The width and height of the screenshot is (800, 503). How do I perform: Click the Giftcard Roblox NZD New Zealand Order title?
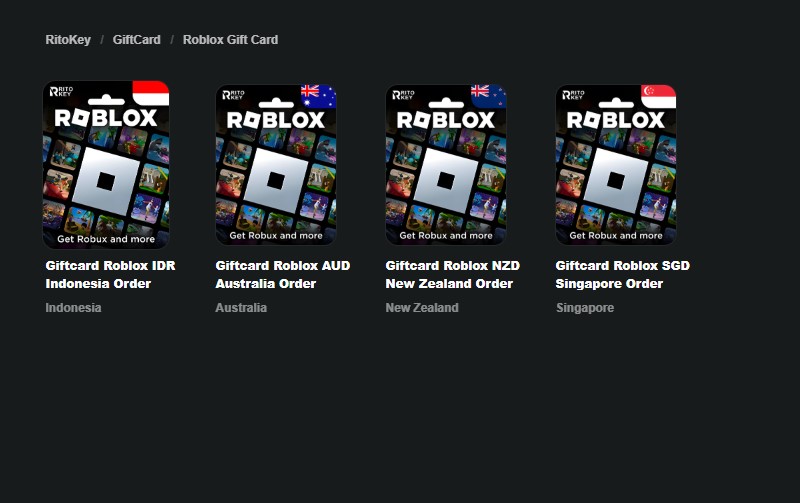(453, 274)
